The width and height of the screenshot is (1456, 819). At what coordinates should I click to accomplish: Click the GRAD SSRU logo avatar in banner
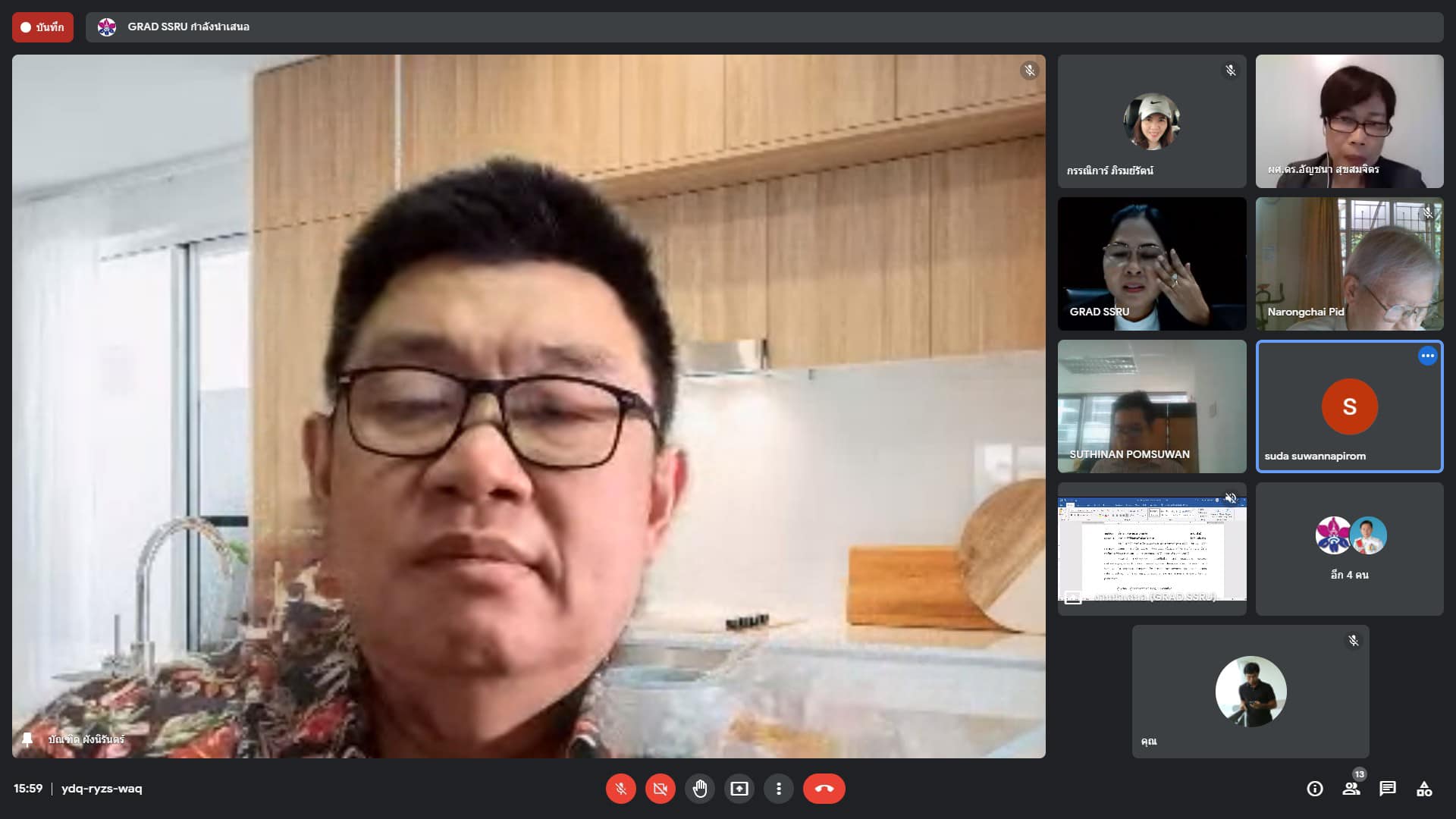tap(107, 27)
